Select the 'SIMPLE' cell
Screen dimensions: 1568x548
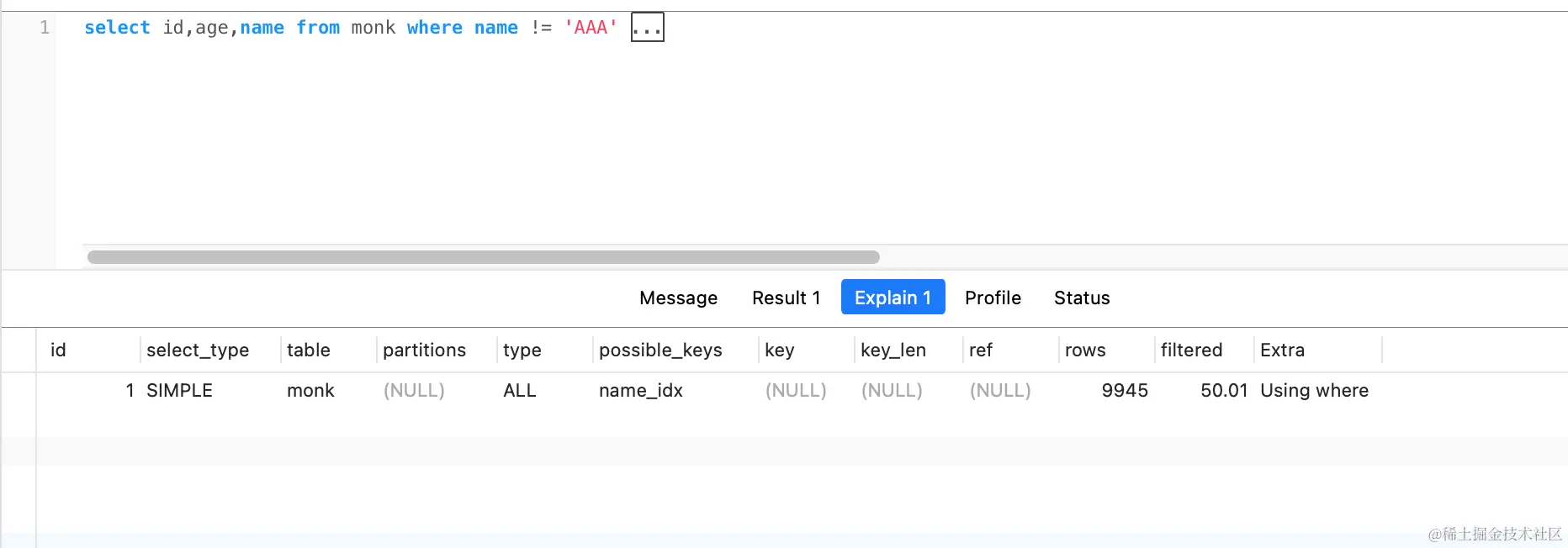tap(179, 390)
